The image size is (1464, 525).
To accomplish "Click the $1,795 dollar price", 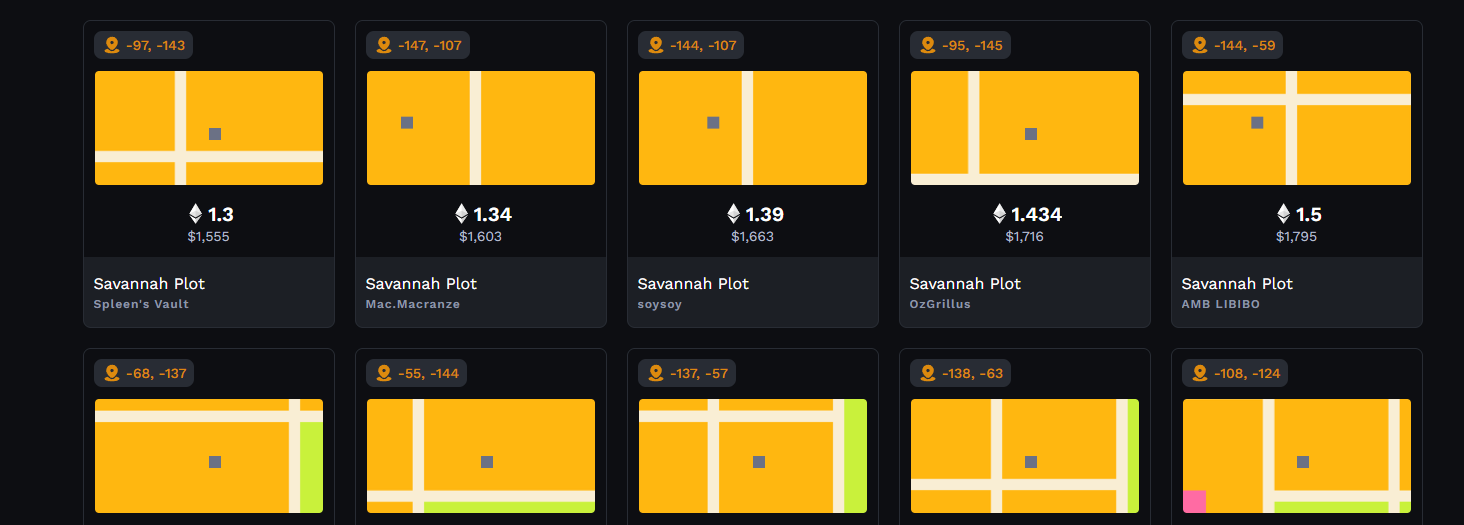I will coord(1297,237).
